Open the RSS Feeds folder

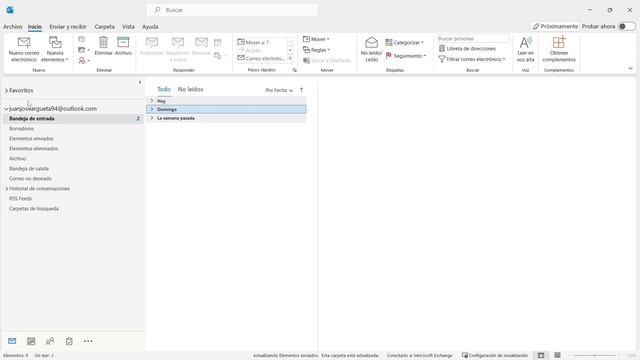click(x=20, y=198)
